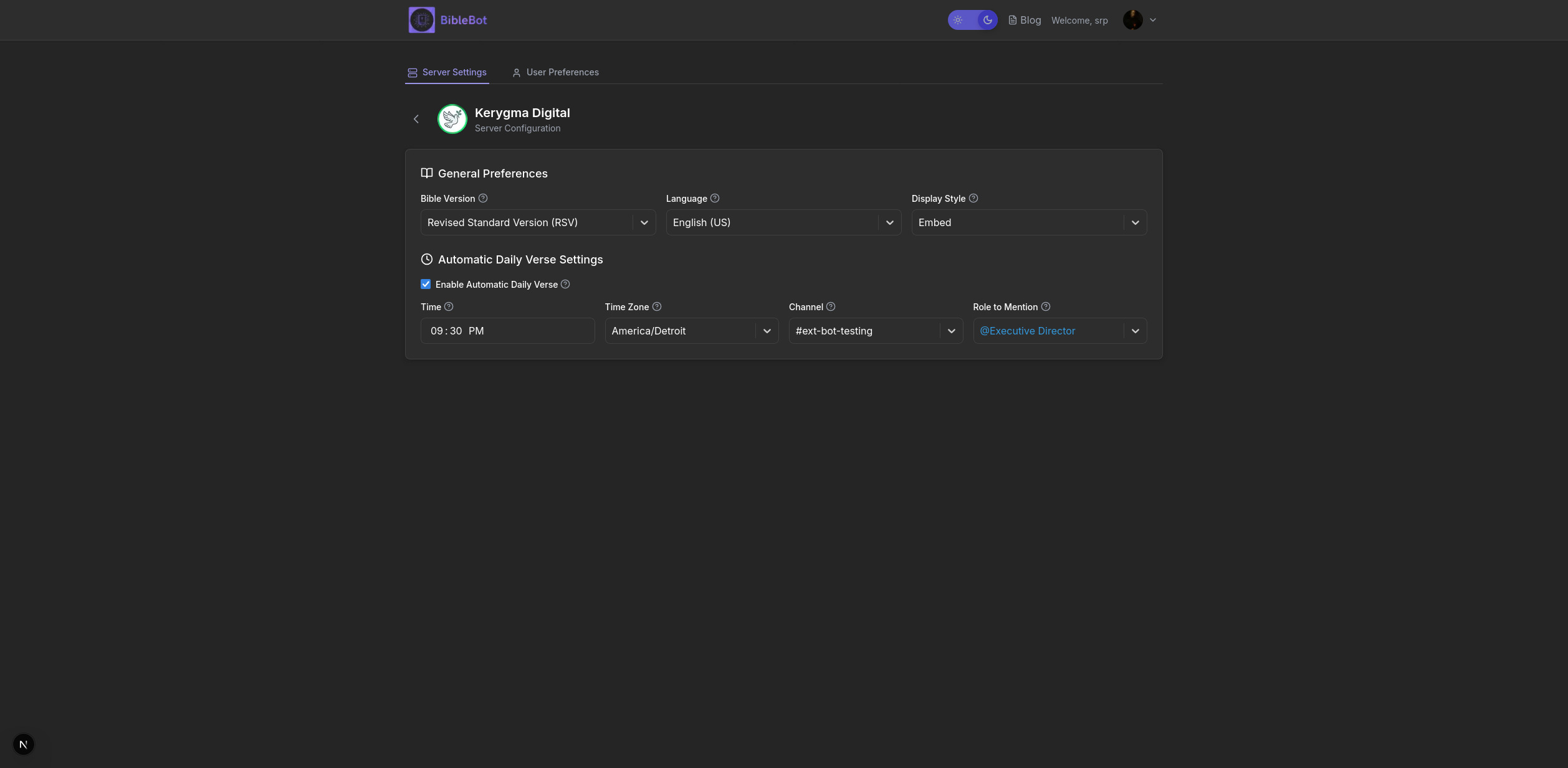Select the Server Settings tab

(447, 72)
